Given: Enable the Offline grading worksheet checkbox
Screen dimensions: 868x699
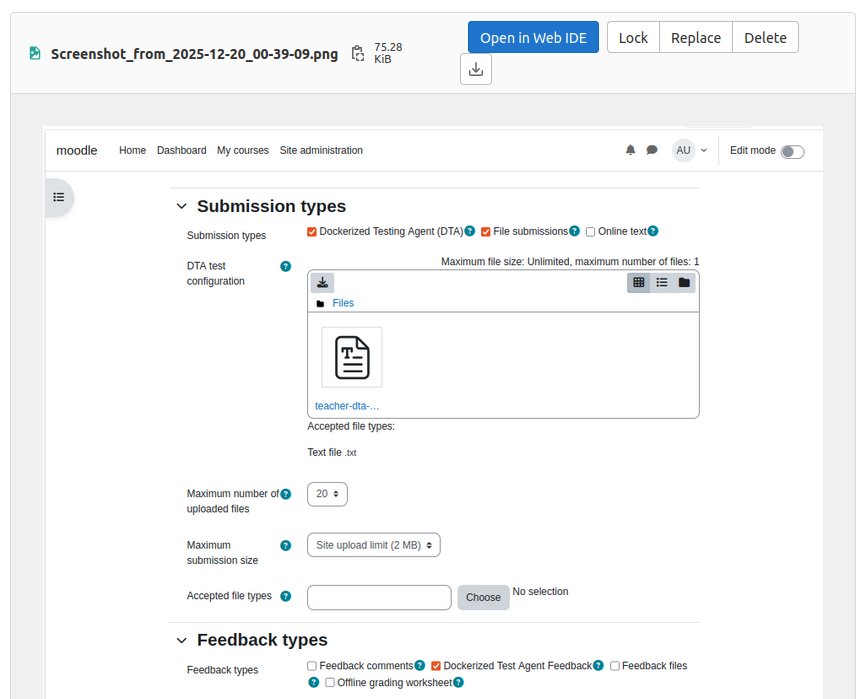Looking at the screenshot, I should point(330,682).
